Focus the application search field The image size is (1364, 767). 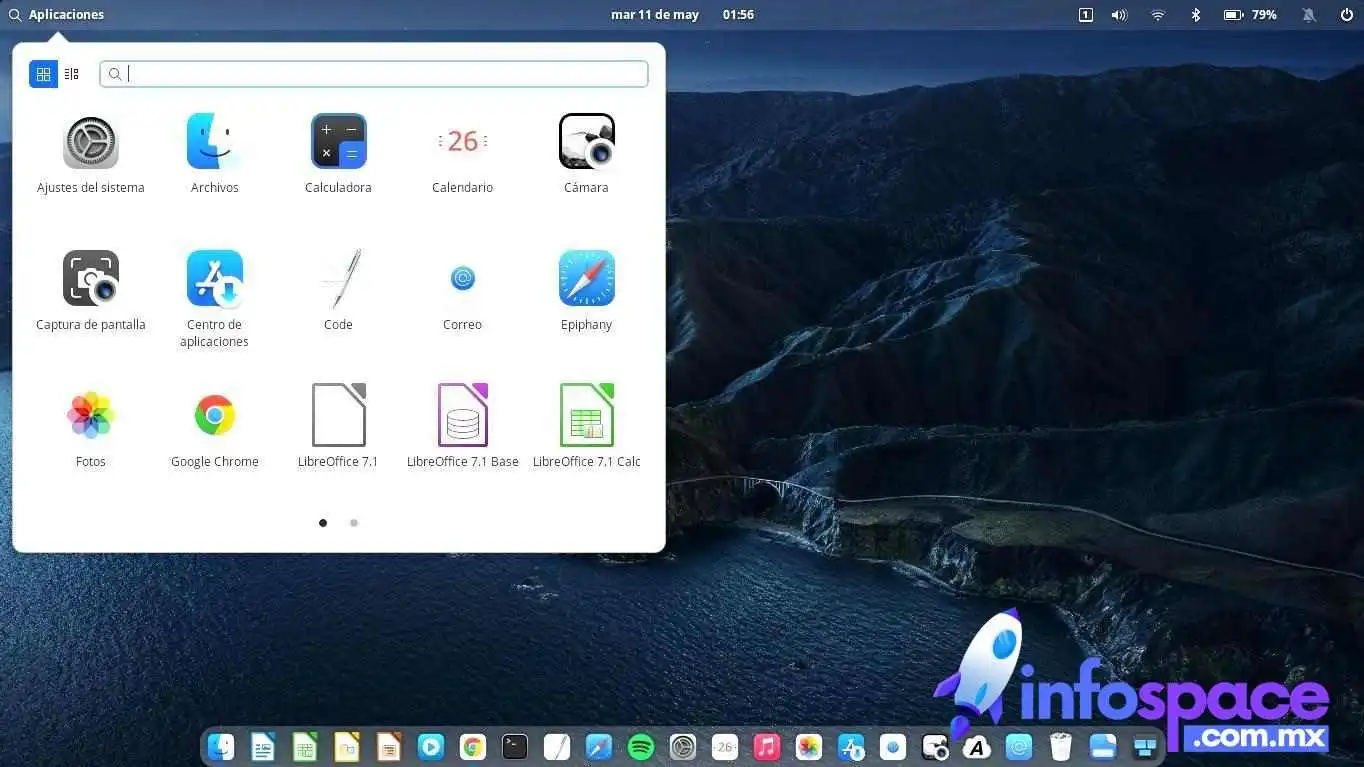[x=374, y=74]
